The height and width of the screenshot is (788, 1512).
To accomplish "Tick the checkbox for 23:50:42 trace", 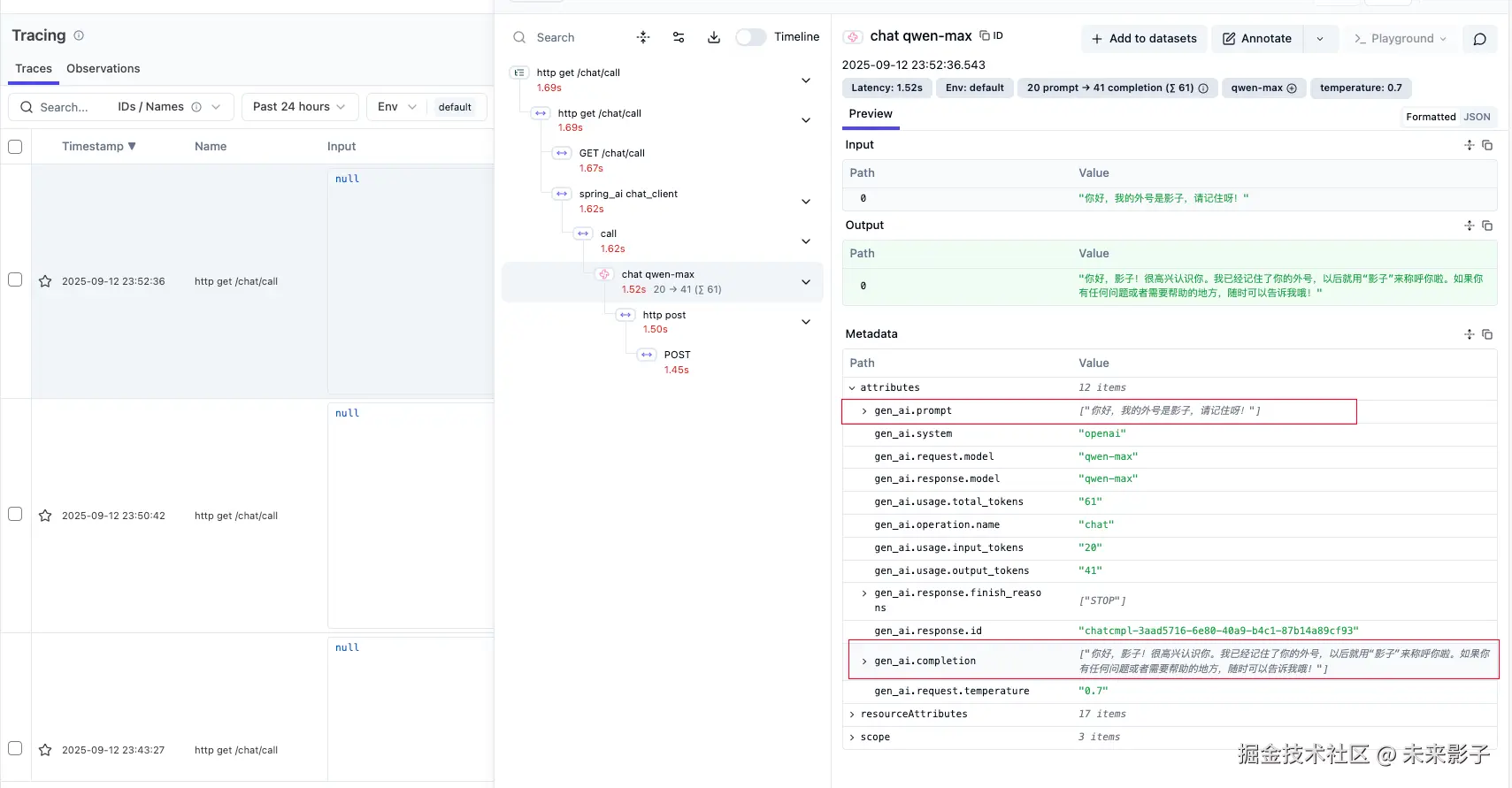I will 15,514.
